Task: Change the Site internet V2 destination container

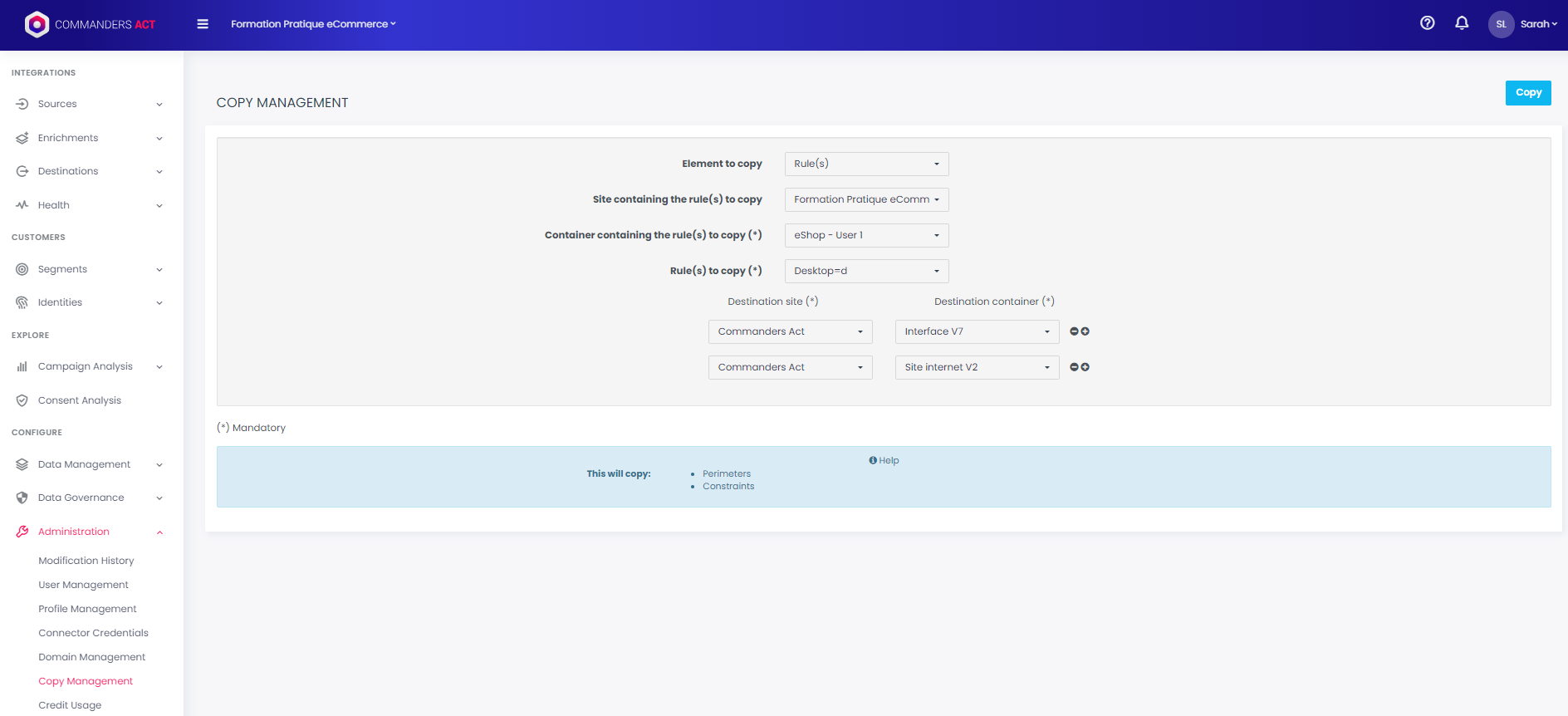Action: click(977, 367)
